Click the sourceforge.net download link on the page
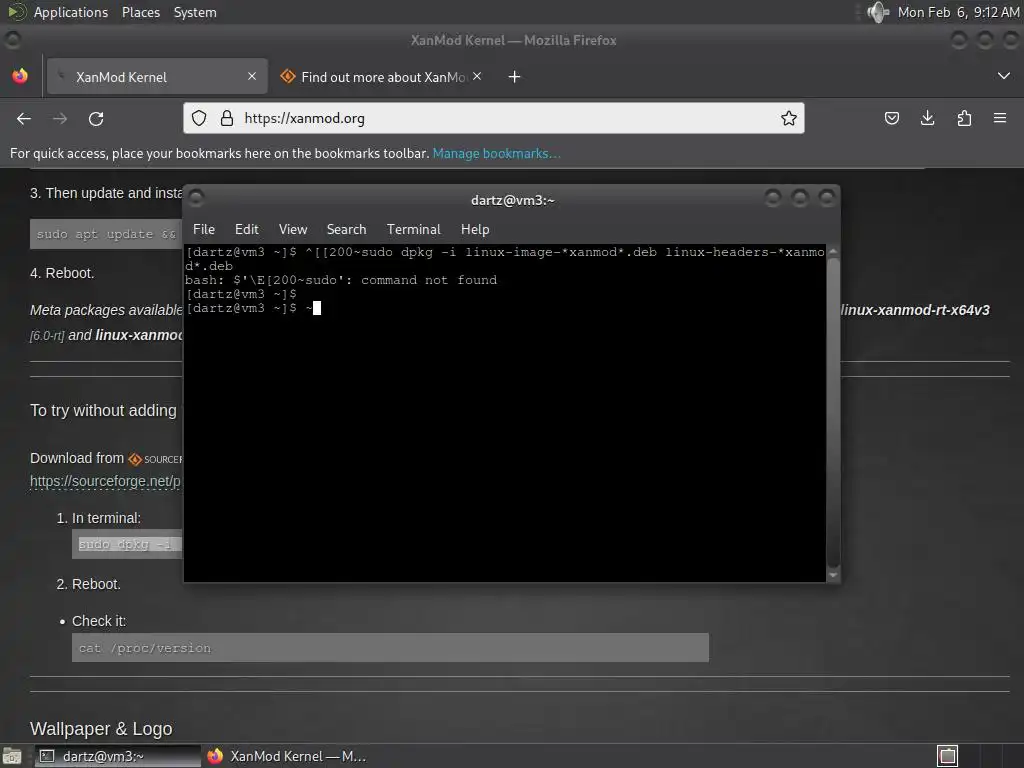 coord(105,481)
